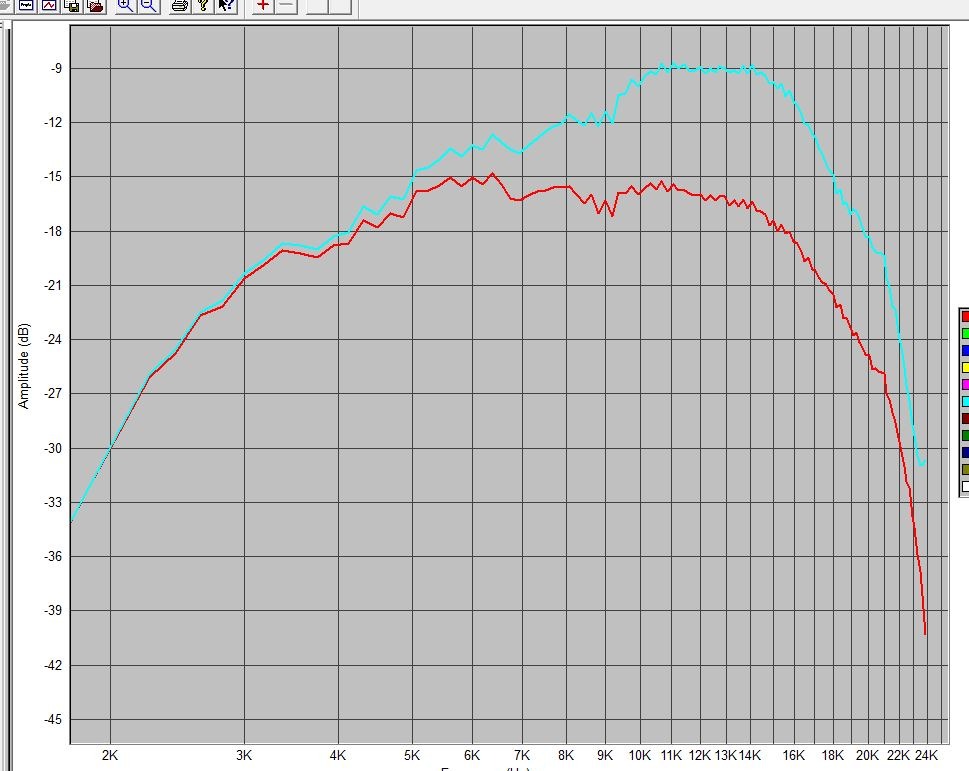Select the olive legend swatch
Screen dimensions: 969x771
tap(965, 470)
